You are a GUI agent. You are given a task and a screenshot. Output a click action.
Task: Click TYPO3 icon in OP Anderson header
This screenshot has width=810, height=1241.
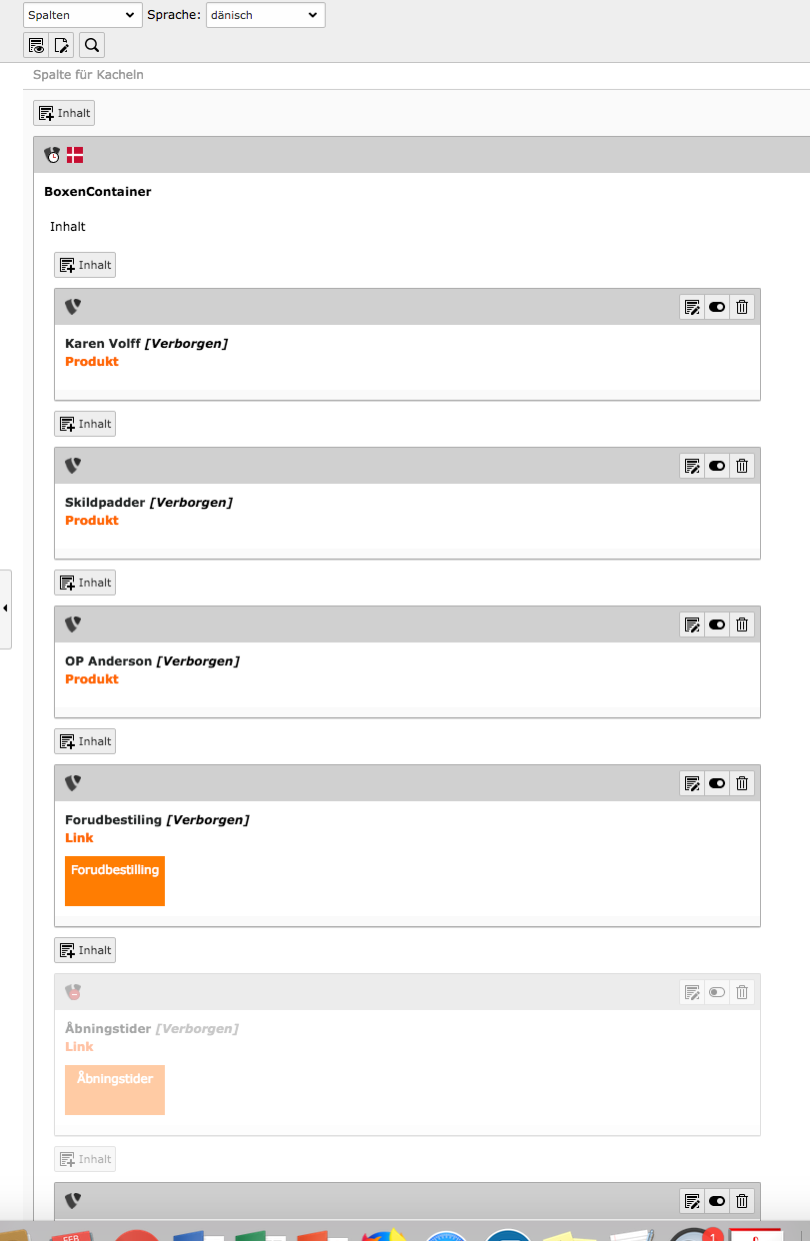click(x=73, y=624)
